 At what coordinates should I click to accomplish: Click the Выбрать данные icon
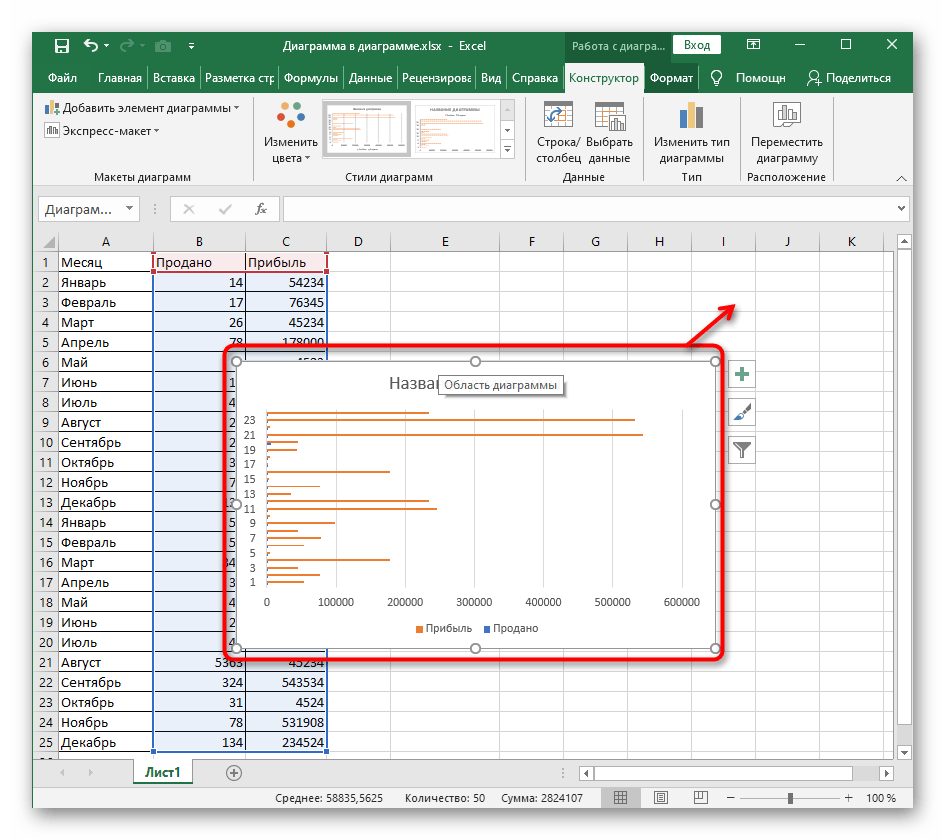click(x=609, y=133)
